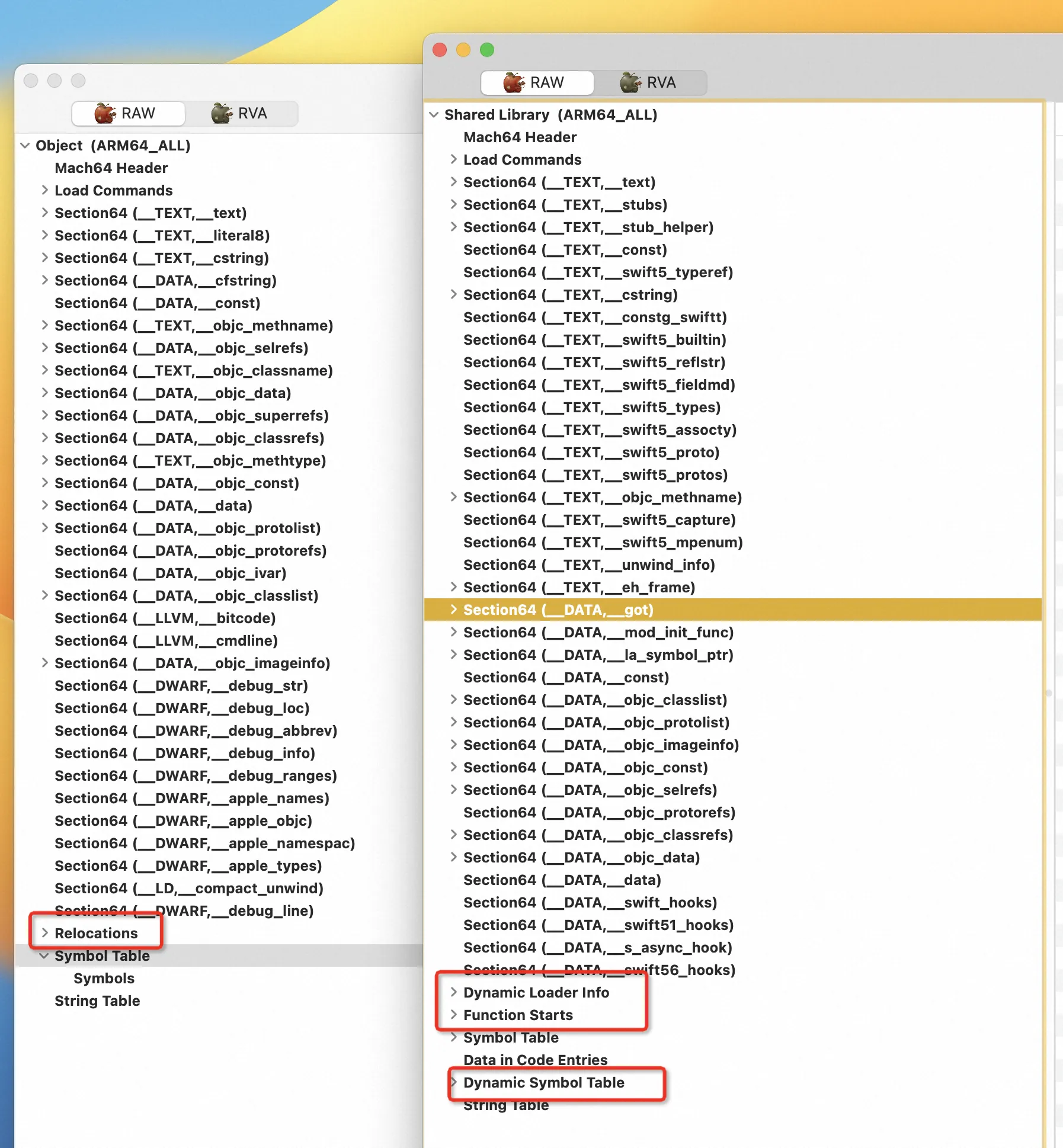The width and height of the screenshot is (1063, 1148).
Task: Minimize the Shared Library window with yellow button
Action: 463,50
